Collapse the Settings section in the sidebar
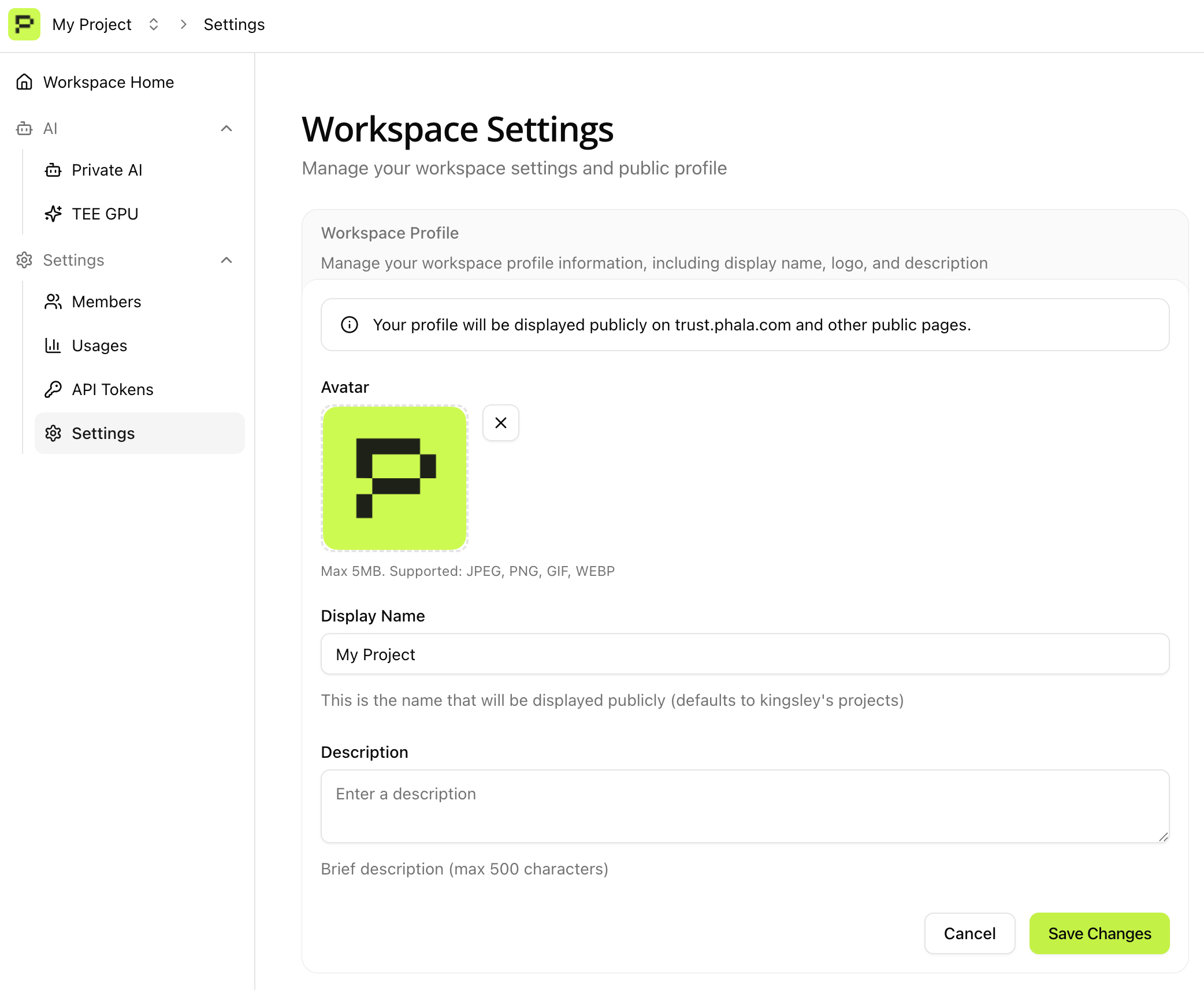Image resolution: width=1204 pixels, height=990 pixels. pos(227,260)
